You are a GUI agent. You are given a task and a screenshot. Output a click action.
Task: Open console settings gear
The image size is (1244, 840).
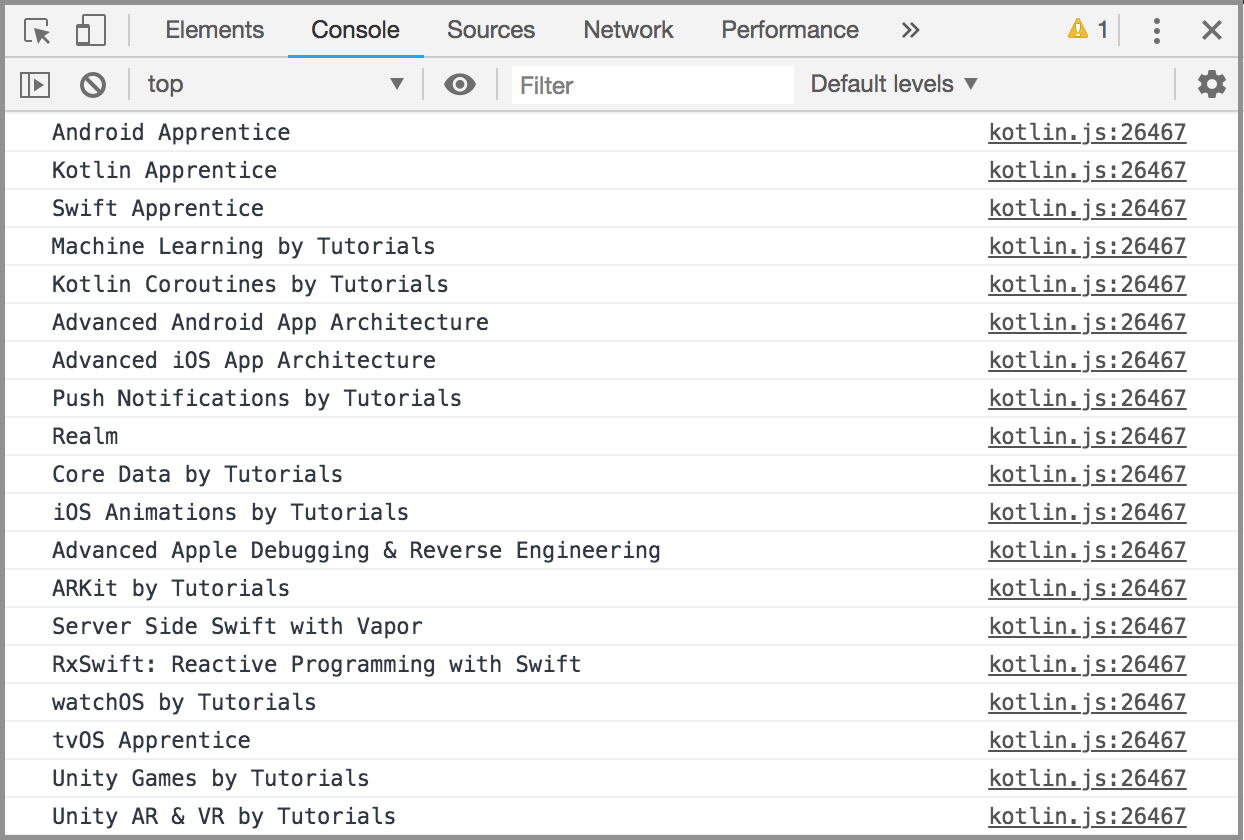click(x=1211, y=85)
